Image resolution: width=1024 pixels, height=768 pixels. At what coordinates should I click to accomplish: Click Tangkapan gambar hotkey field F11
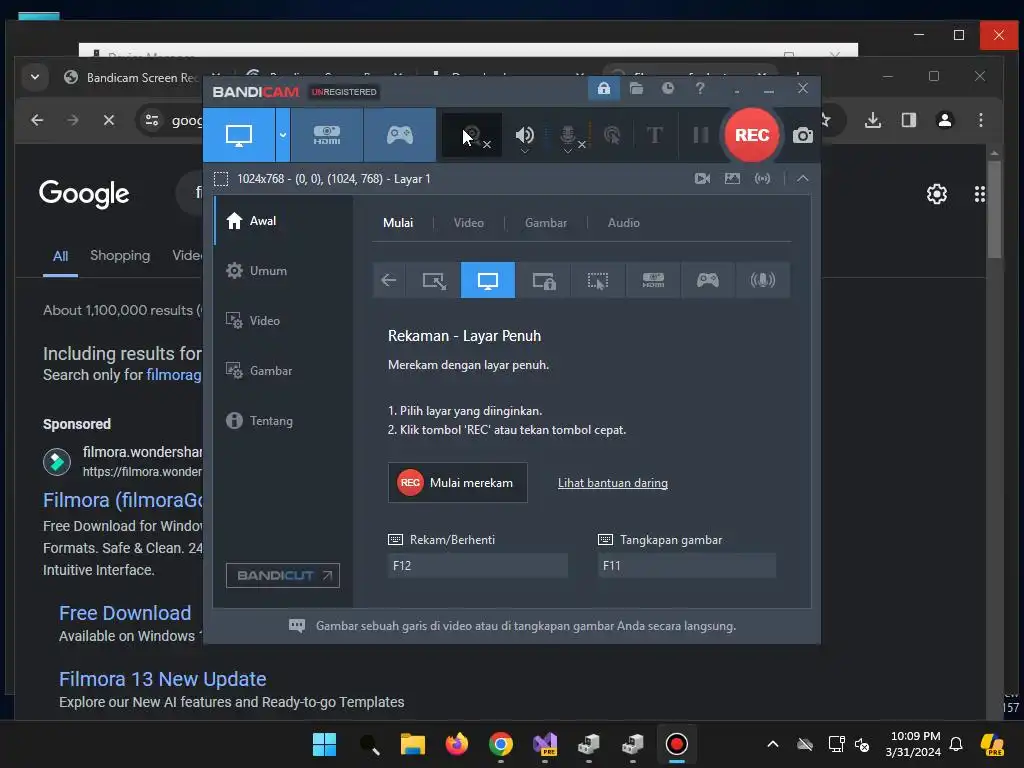686,566
